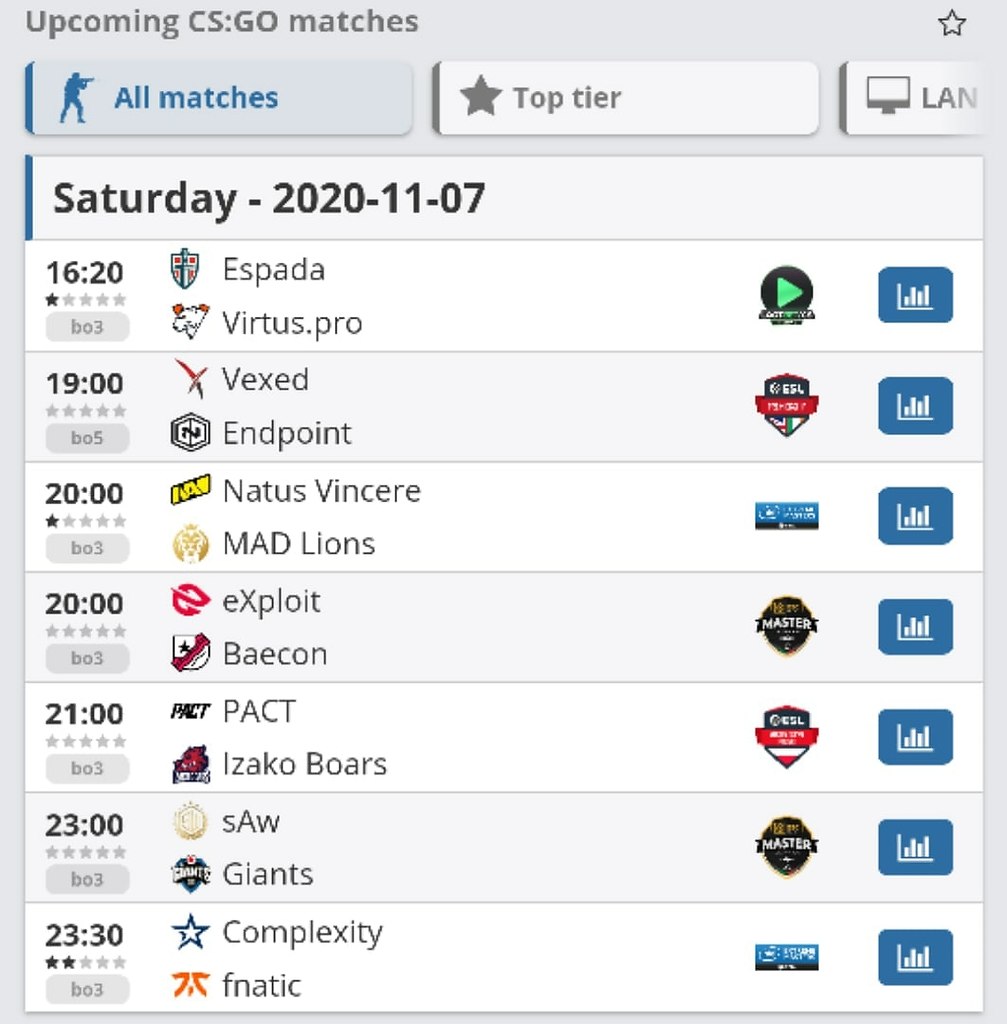Switch to Top tier tab
1007x1024 pixels.
tap(626, 98)
